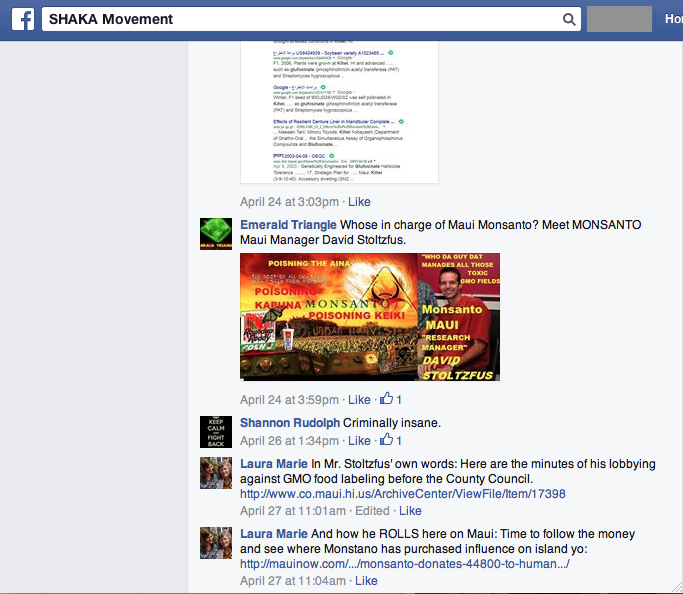Open the Home tab in top bar
Viewport: 683px width, 594px height.
click(672, 19)
